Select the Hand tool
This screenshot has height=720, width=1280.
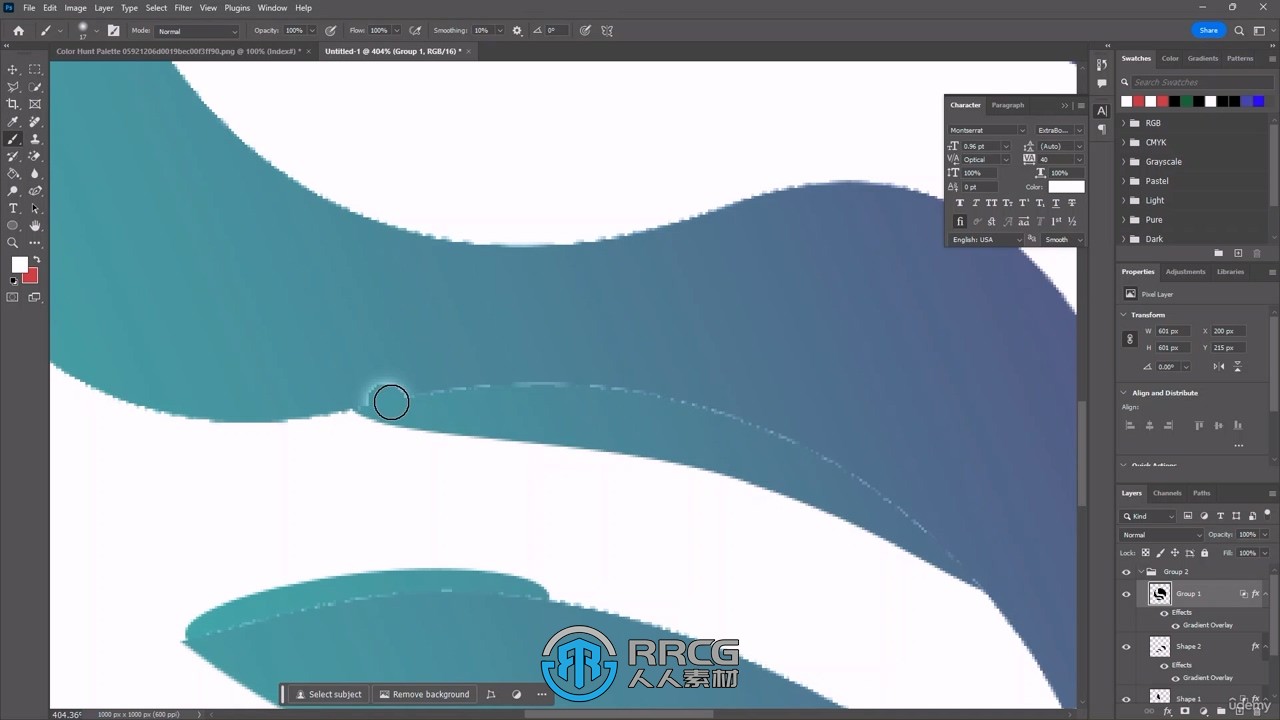click(35, 226)
